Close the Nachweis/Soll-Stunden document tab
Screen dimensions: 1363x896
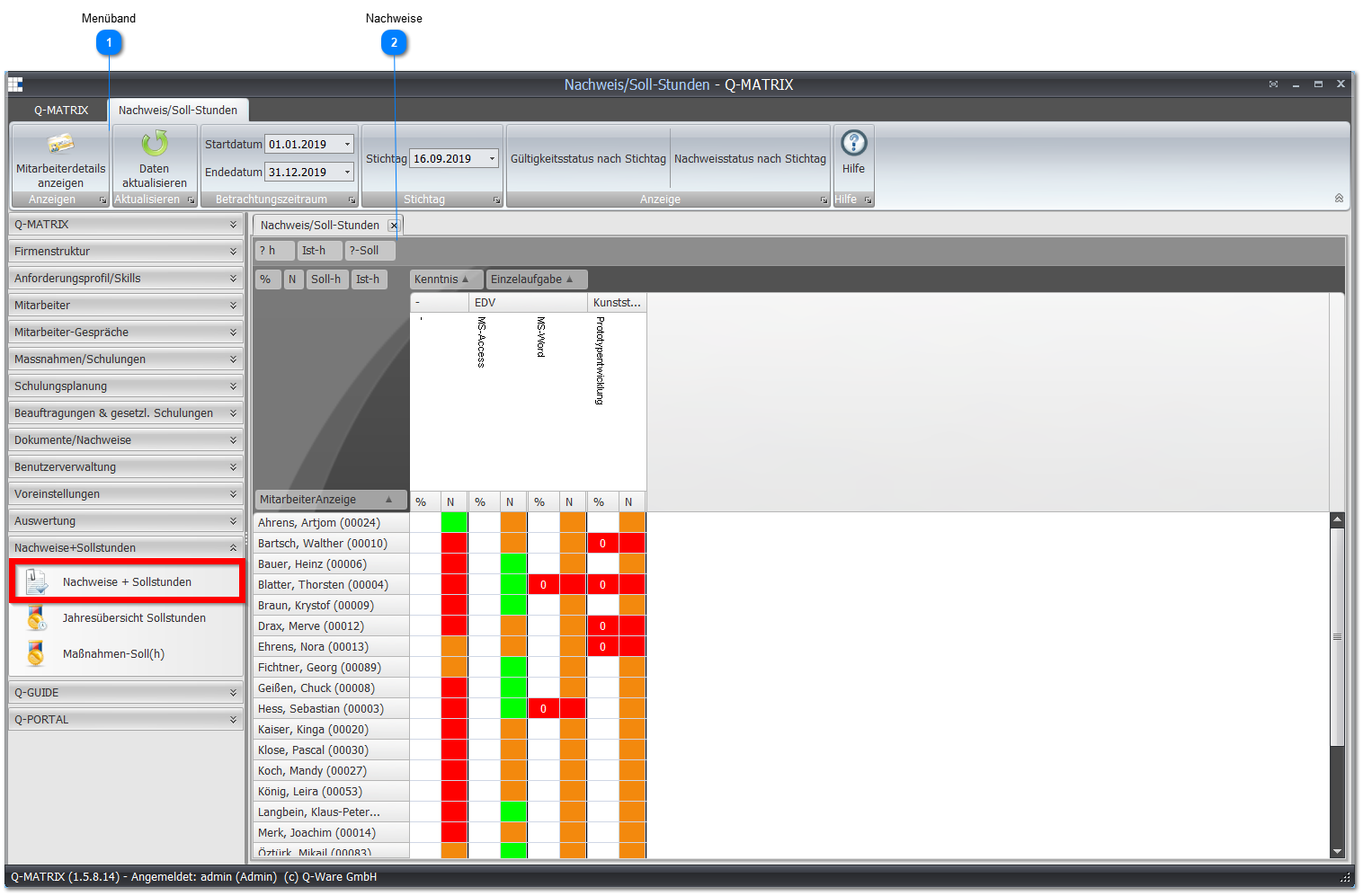point(393,226)
